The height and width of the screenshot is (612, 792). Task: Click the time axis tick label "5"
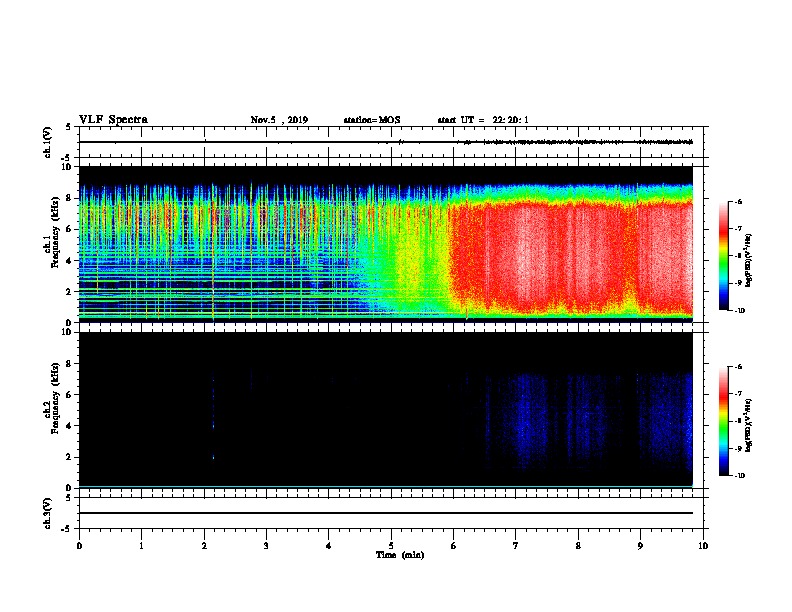point(391,546)
